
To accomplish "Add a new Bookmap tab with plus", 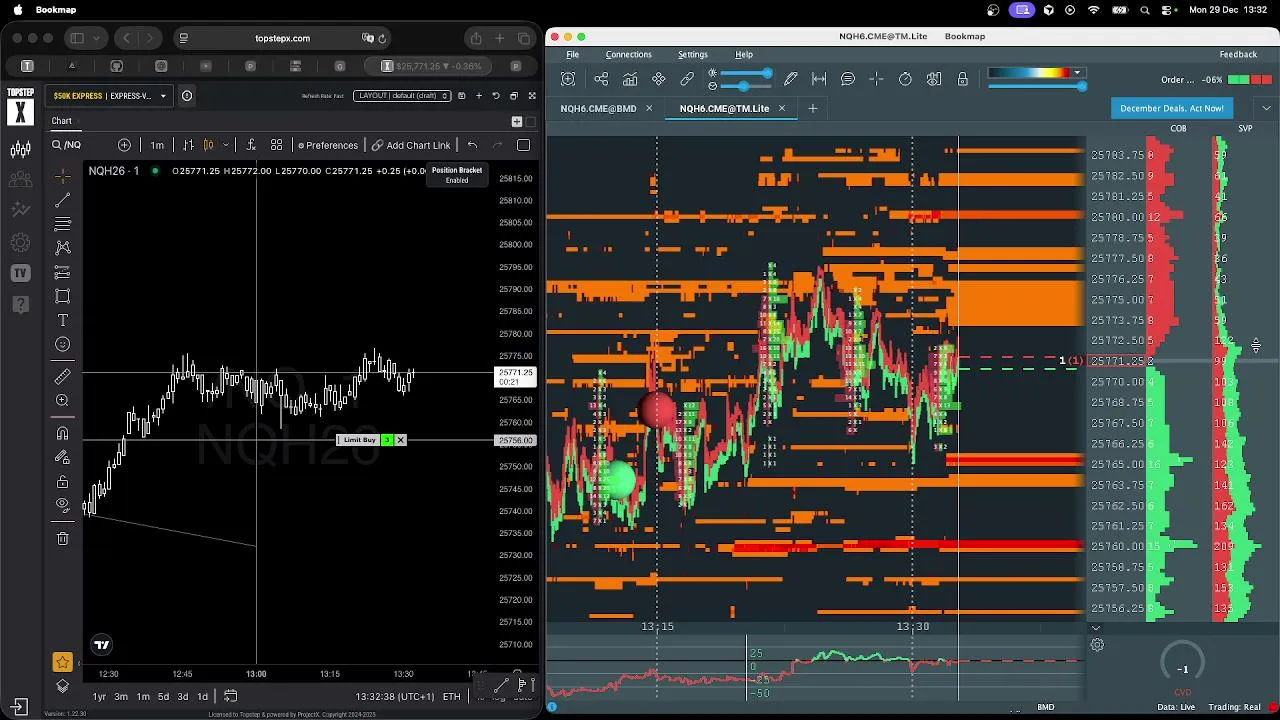I will (812, 108).
